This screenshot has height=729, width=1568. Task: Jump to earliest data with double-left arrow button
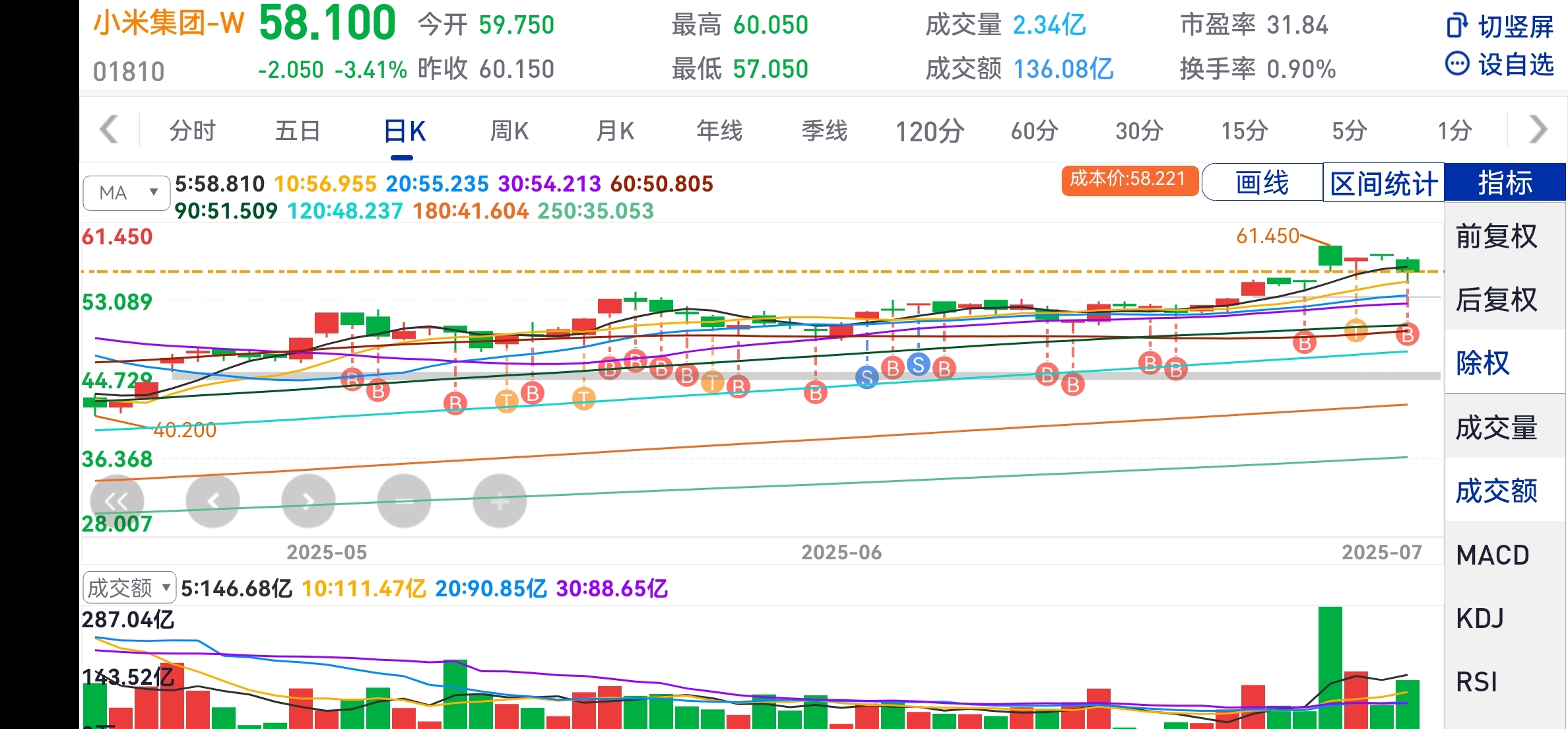pos(117,501)
